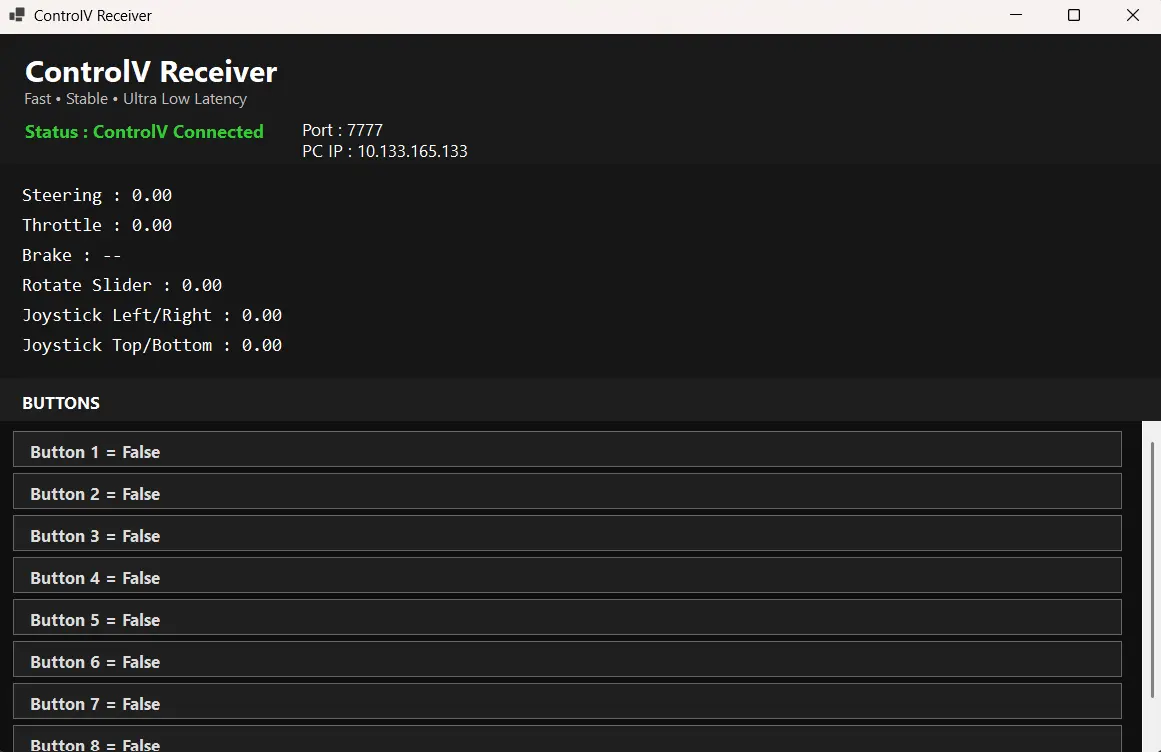Select the Button 1 = False row
Viewport: 1161px width, 752px height.
pyautogui.click(x=567, y=449)
